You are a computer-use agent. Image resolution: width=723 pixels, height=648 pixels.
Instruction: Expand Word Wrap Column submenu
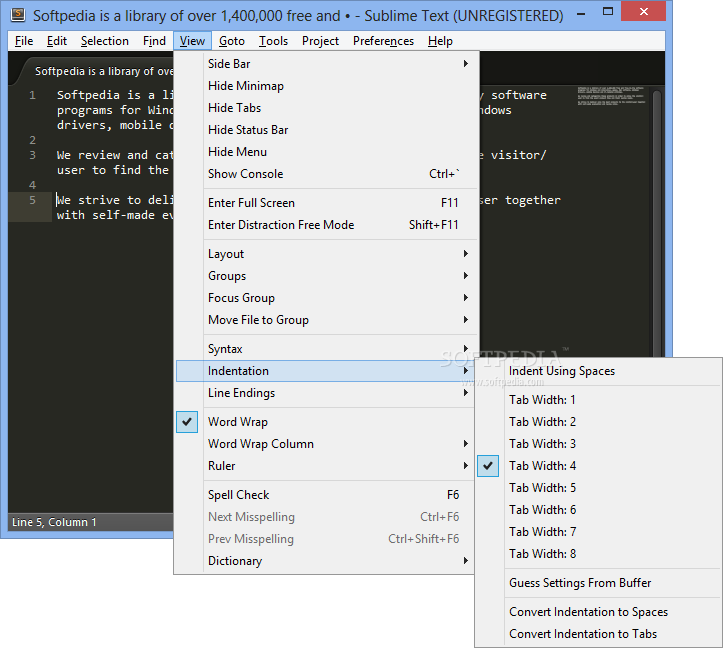tap(326, 444)
